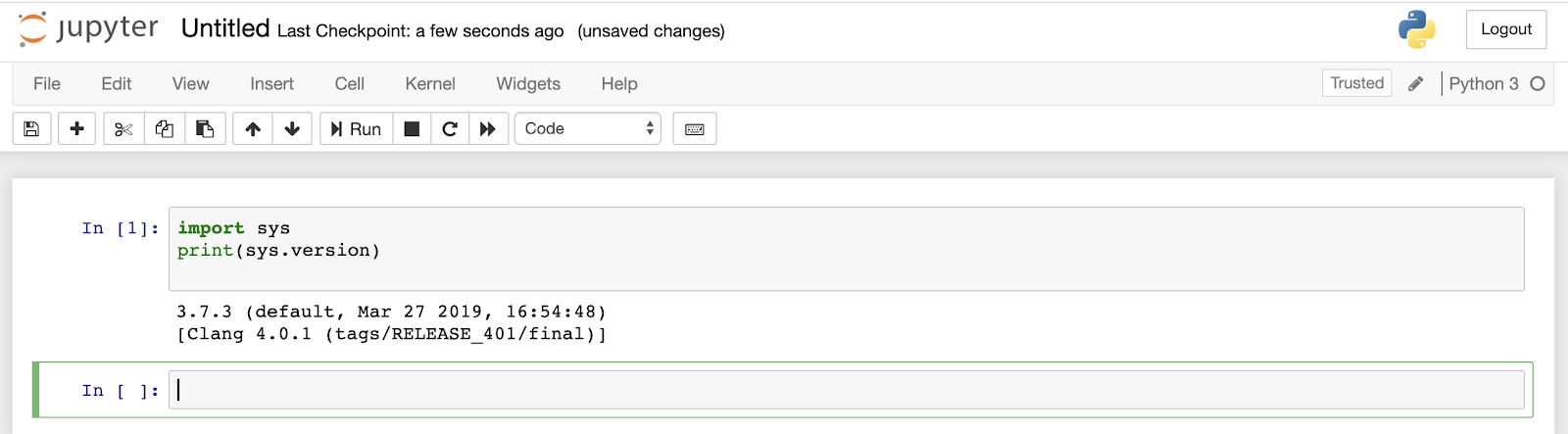Viewport: 1568px width, 434px height.
Task: Click into the empty code cell
Action: pos(847,390)
